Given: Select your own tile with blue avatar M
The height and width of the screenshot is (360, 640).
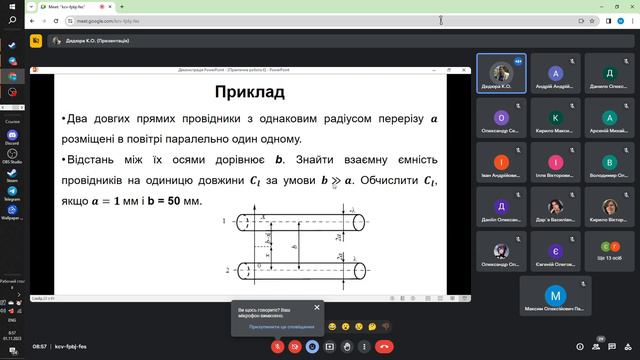Looking at the screenshot, I should pyautogui.click(x=556, y=296).
